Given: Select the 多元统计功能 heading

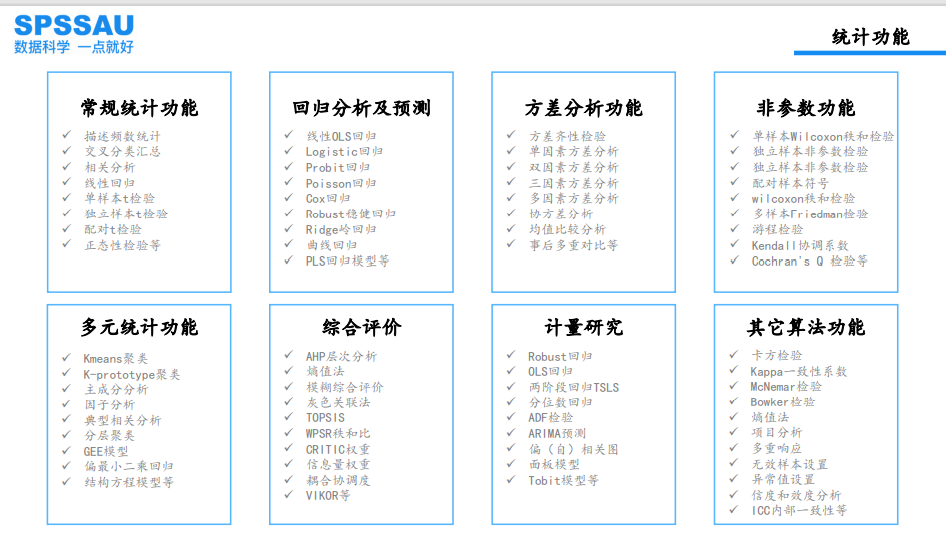Looking at the screenshot, I should 139,327.
